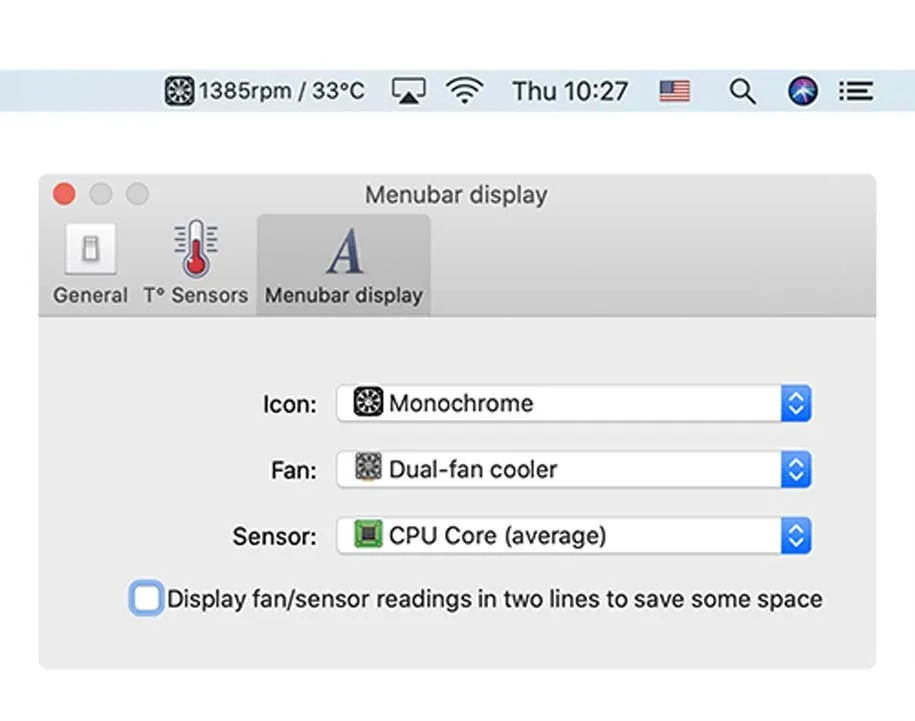The height and width of the screenshot is (721, 915).
Task: Open the Sensor dropdown with CPU Core (average)
Action: tap(573, 536)
